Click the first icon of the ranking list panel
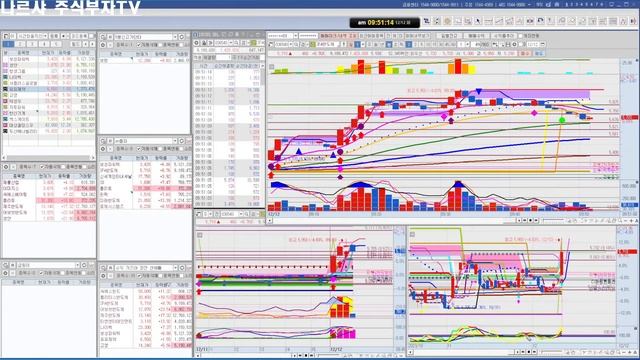 click(6, 36)
